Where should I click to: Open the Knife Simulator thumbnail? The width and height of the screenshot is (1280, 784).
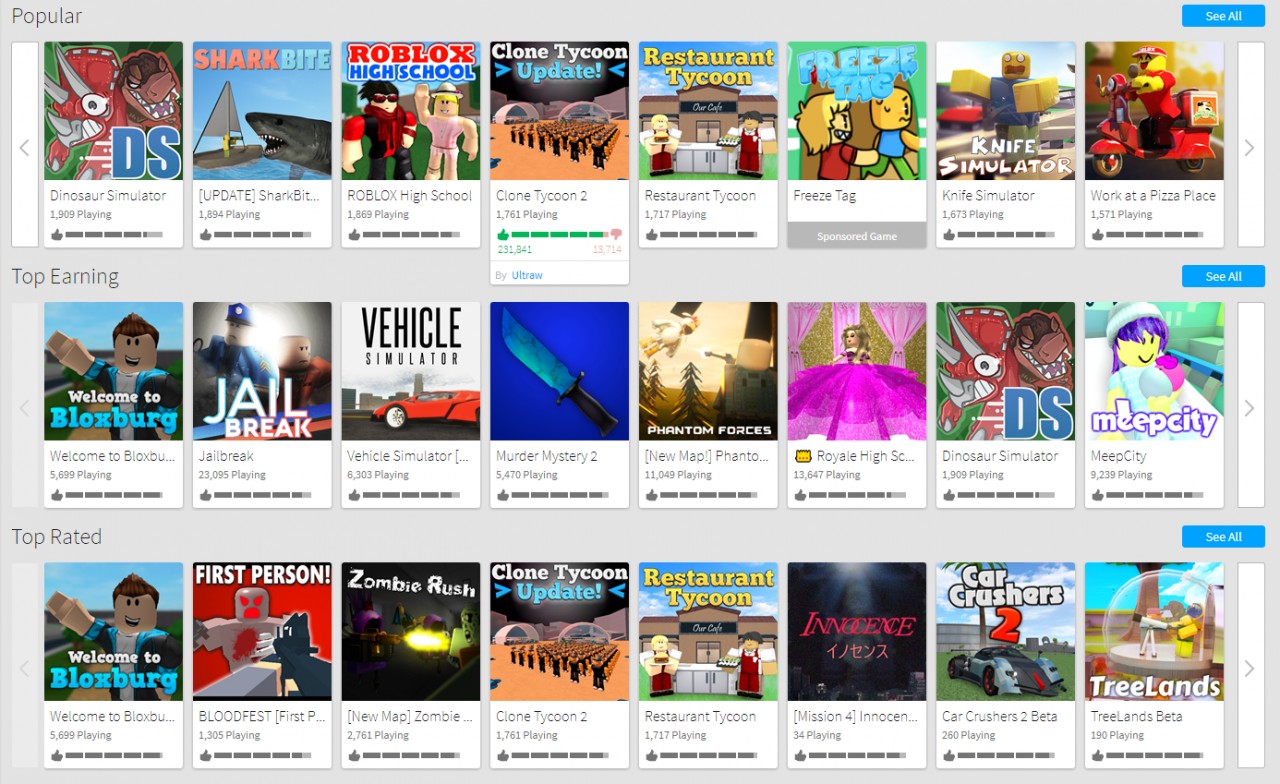click(x=1005, y=111)
